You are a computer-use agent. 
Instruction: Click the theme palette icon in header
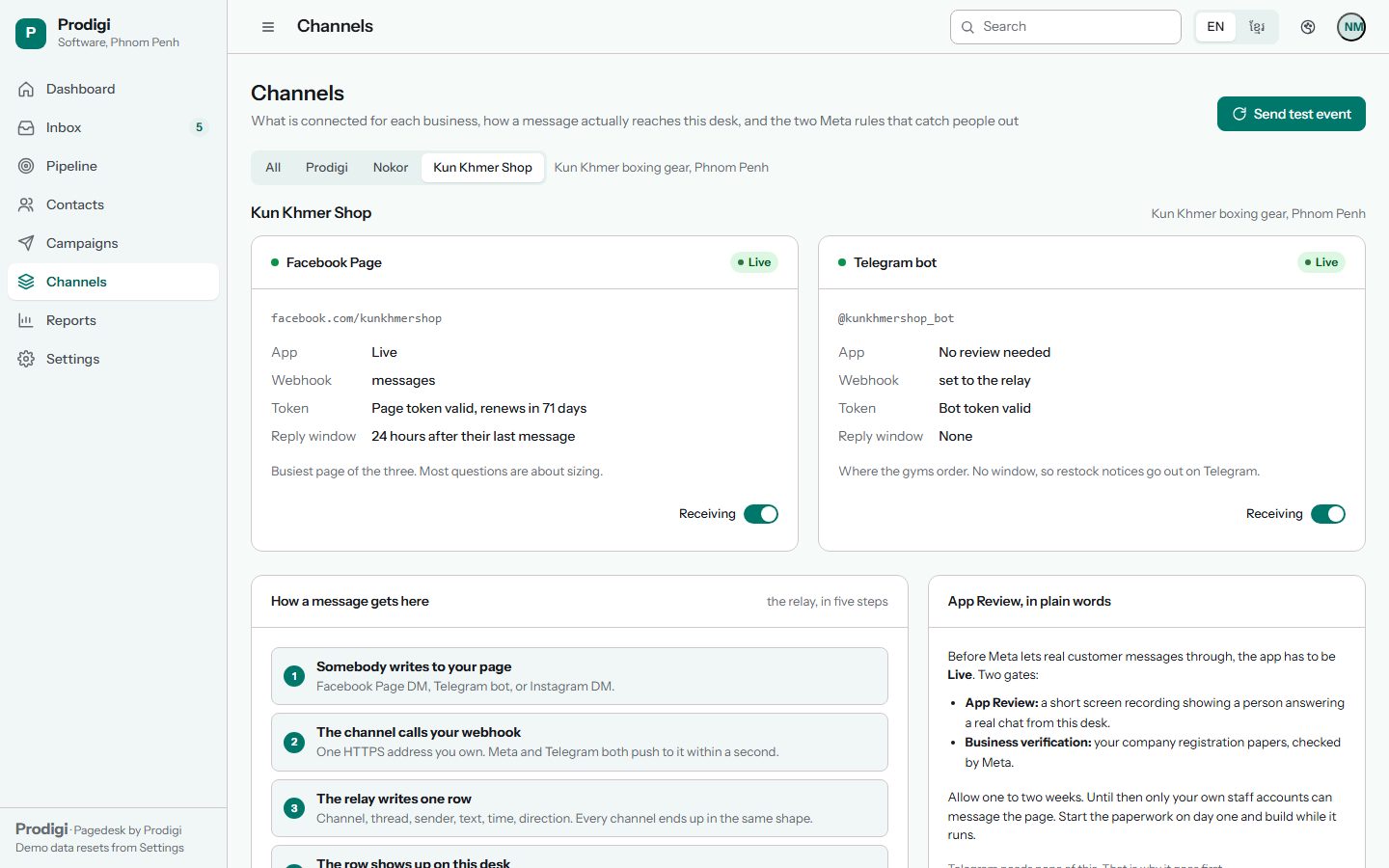(x=1308, y=27)
